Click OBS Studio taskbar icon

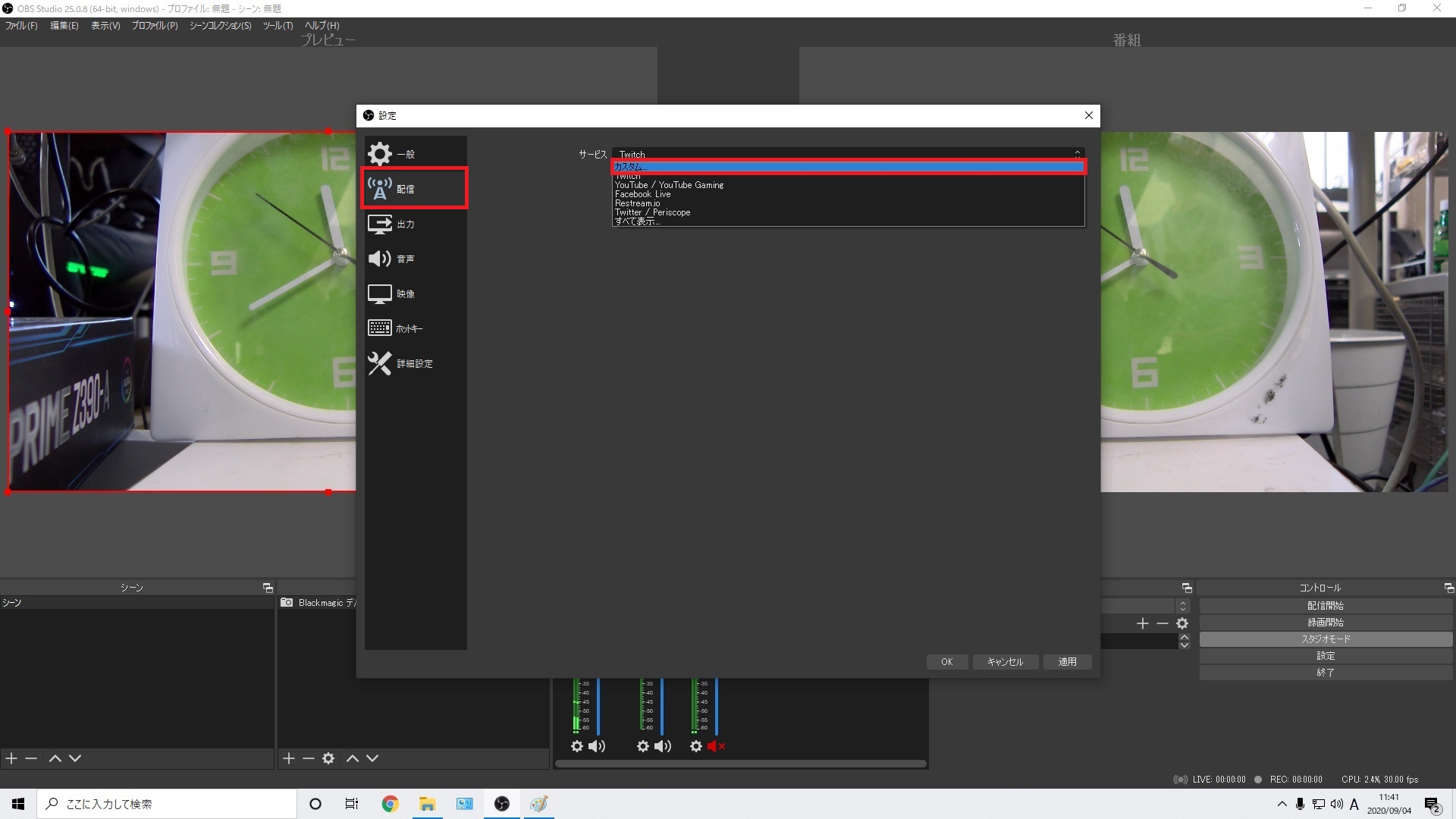coord(501,803)
